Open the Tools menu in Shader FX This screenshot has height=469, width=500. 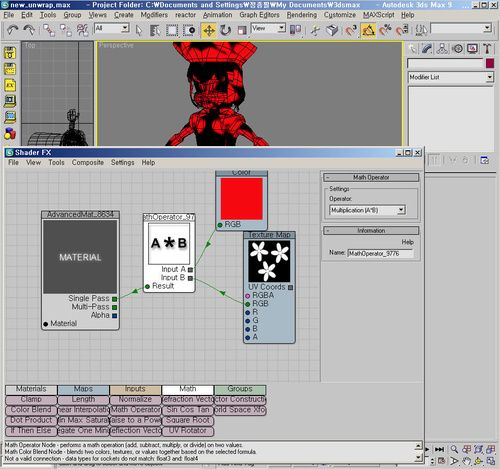pyautogui.click(x=56, y=163)
